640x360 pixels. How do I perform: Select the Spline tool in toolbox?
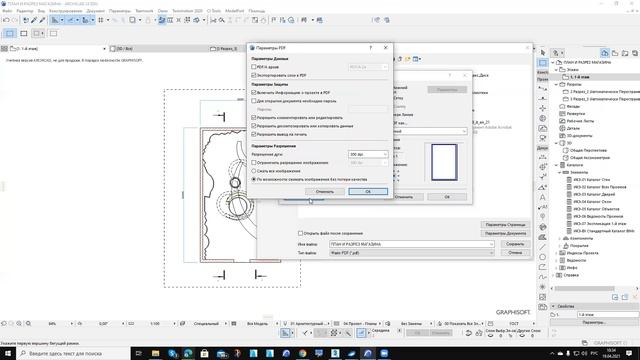point(542,277)
